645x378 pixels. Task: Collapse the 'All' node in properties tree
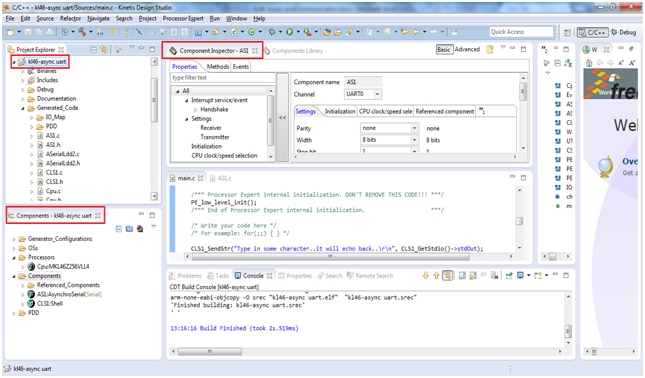(x=178, y=91)
